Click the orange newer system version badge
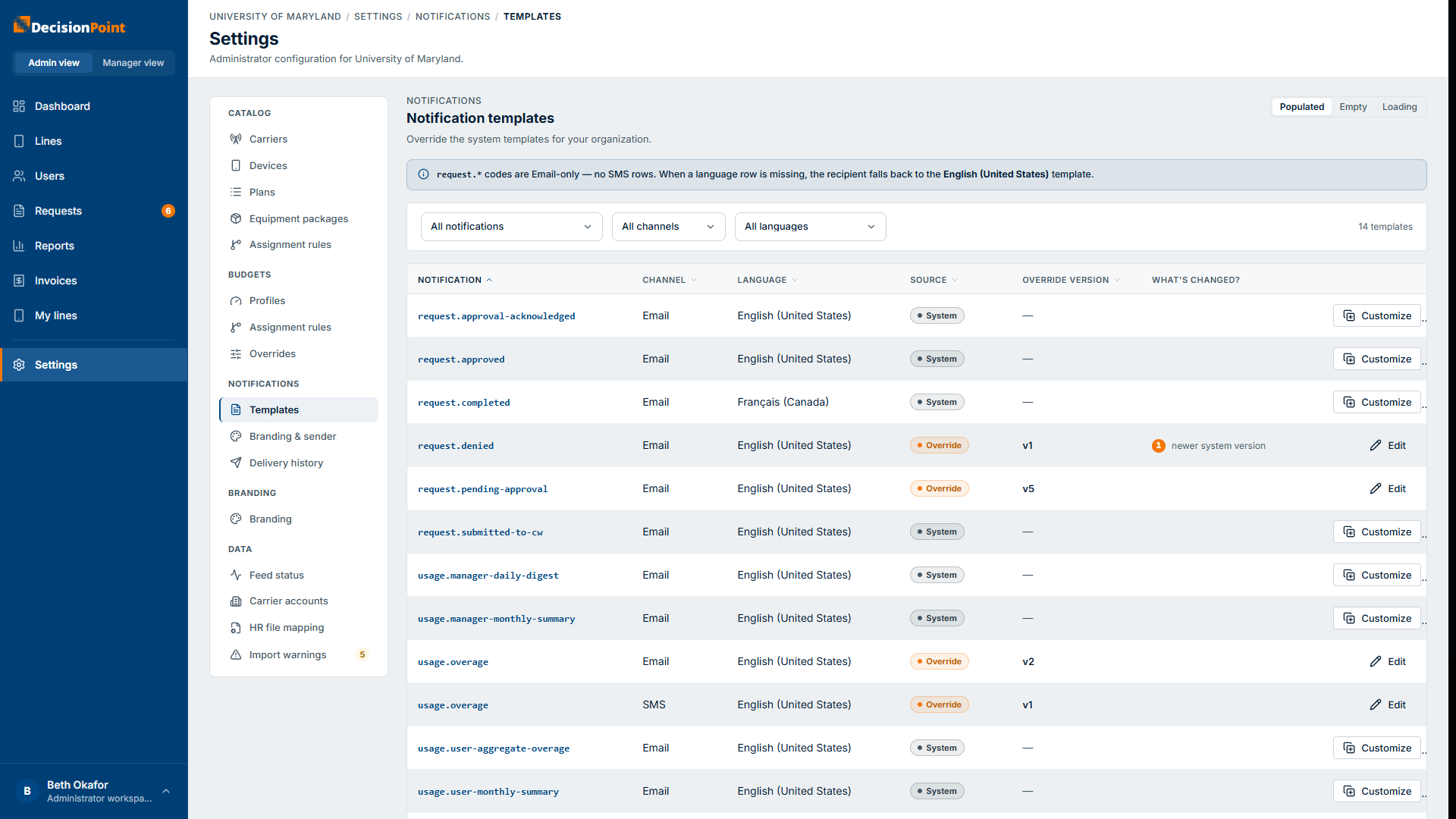 point(1159,446)
